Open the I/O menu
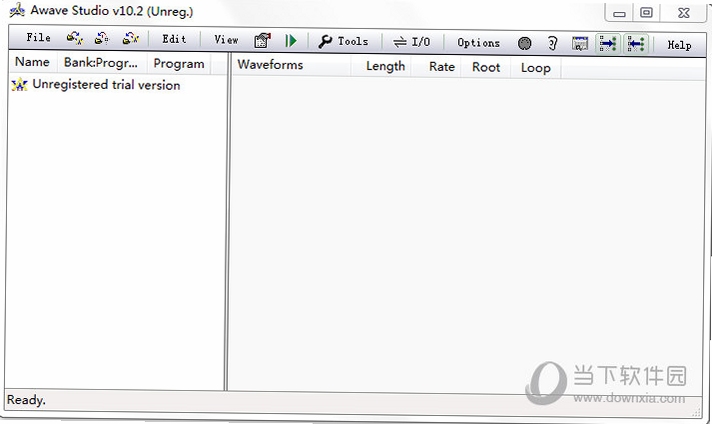This screenshot has width=712, height=424. tap(421, 42)
